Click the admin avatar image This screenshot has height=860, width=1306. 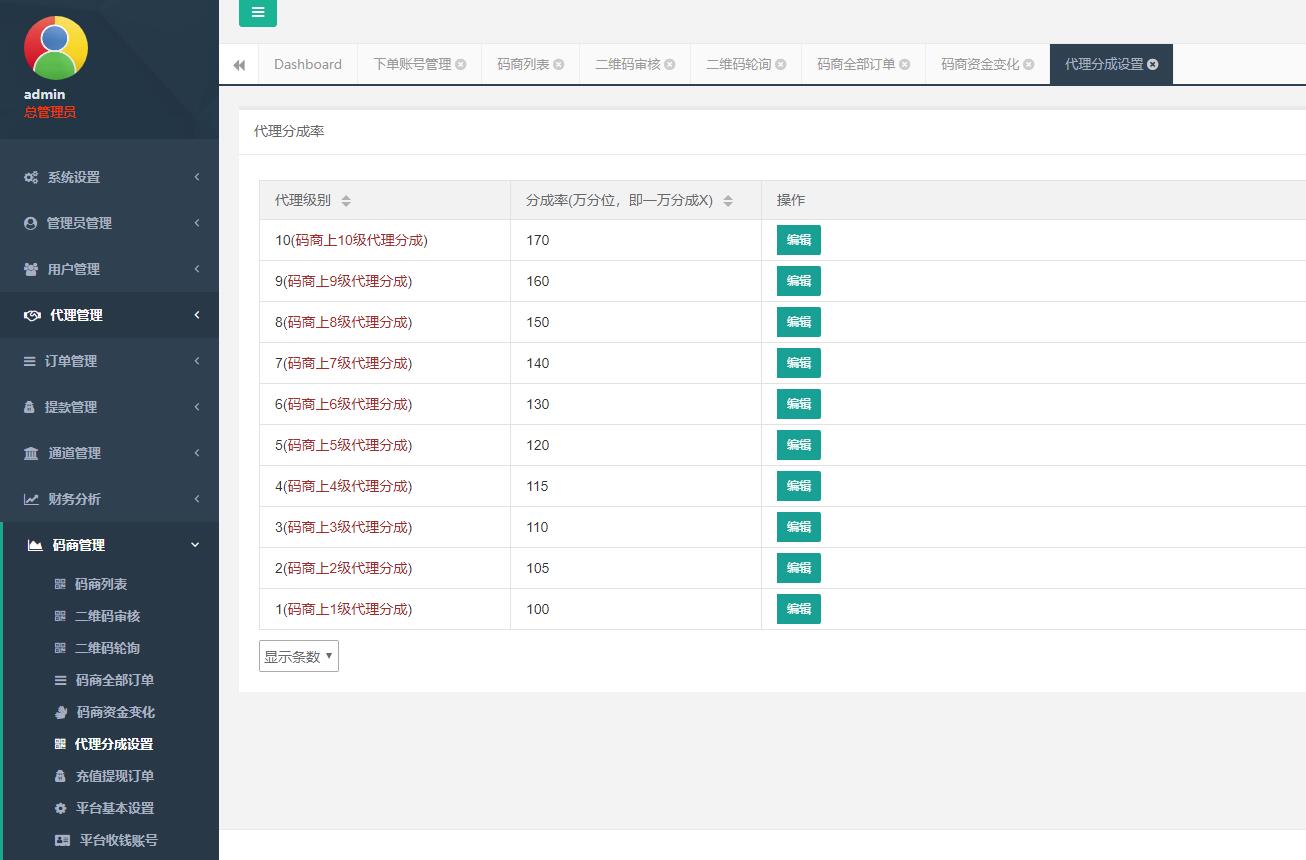click(x=56, y=48)
